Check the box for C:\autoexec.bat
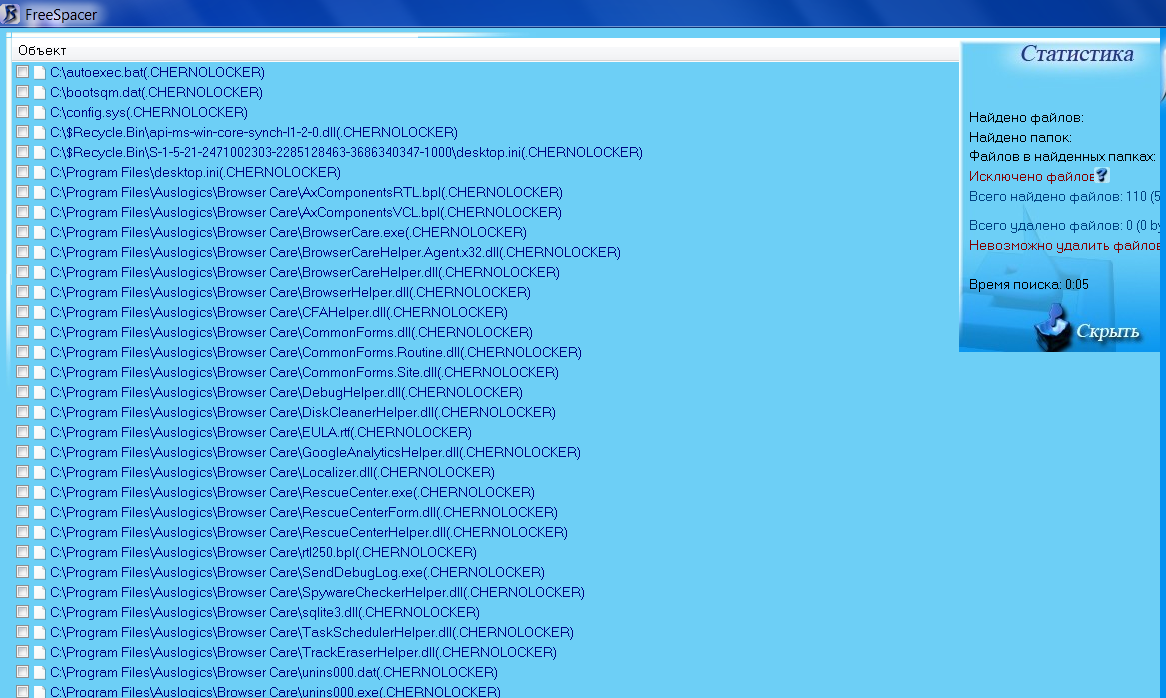This screenshot has height=698, width=1166. pyautogui.click(x=22, y=71)
